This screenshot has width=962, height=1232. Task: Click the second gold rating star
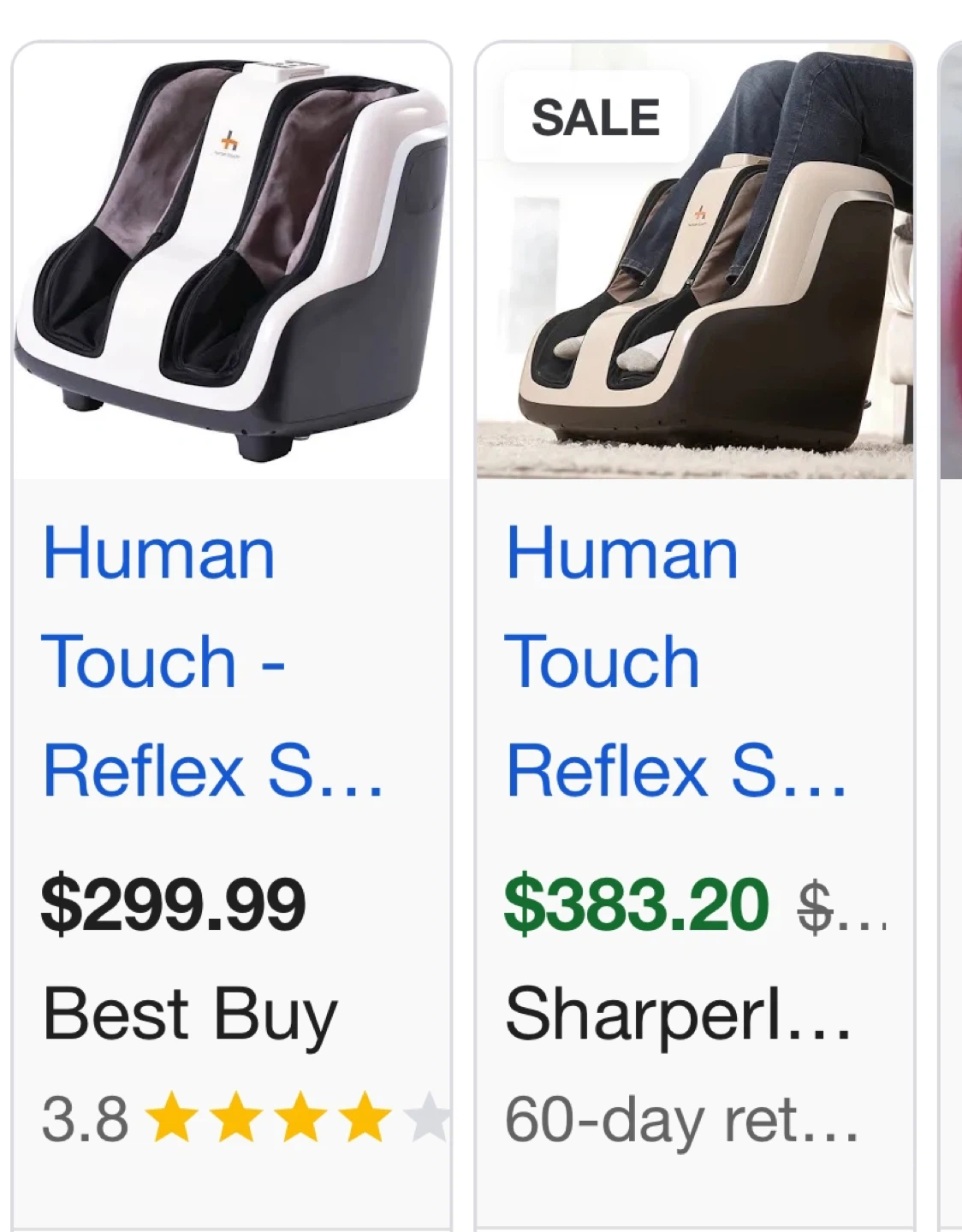(x=237, y=1116)
